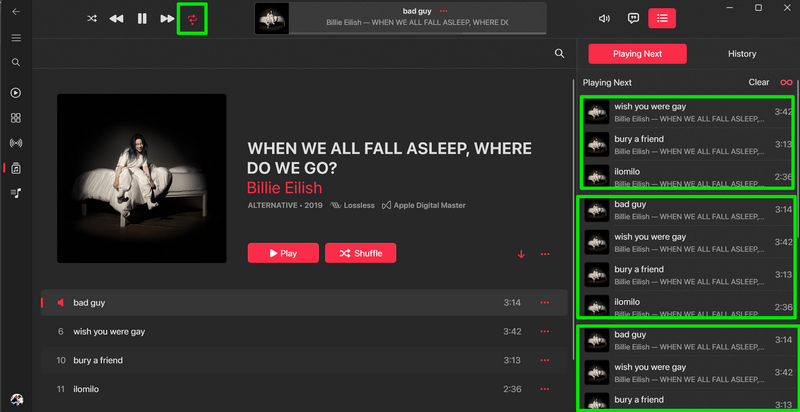This screenshot has height=412, width=800.
Task: Pause the current song
Action: point(142,19)
